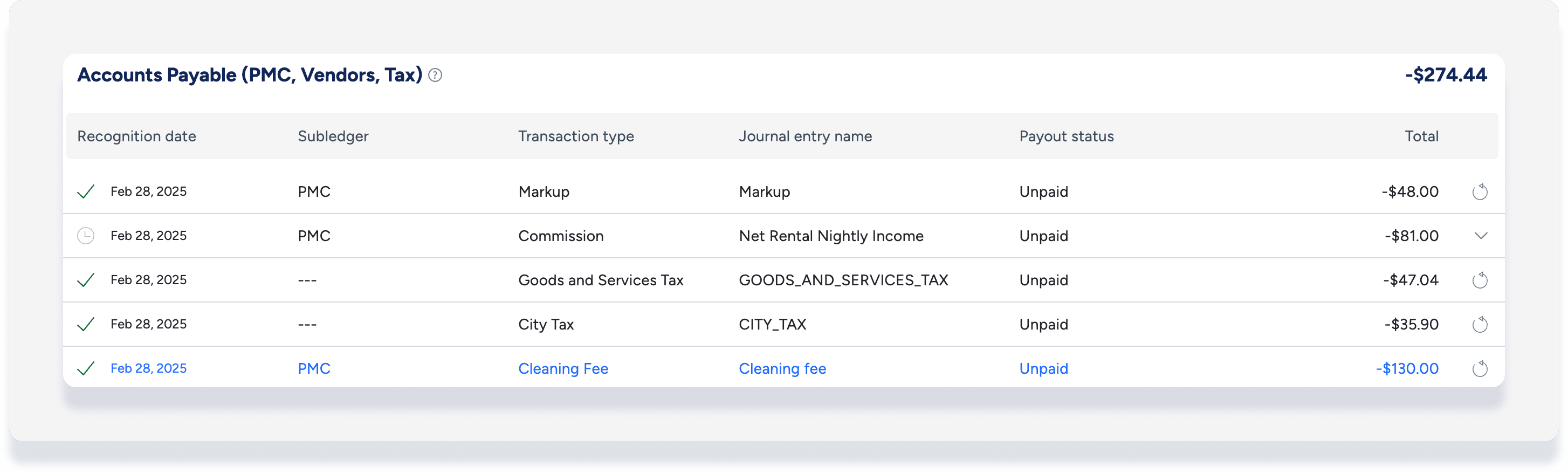This screenshot has height=473, width=1568.
Task: Click the green checkmark on Markup row
Action: coord(86,192)
